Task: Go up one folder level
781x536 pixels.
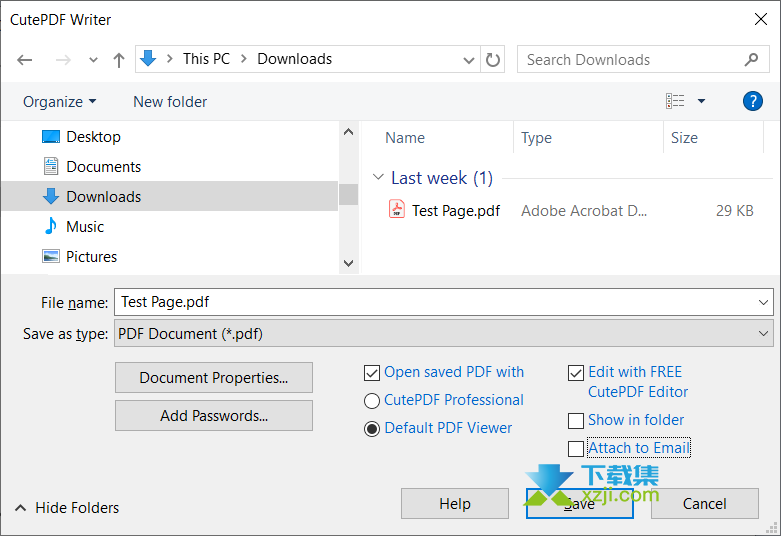Action: coord(119,60)
